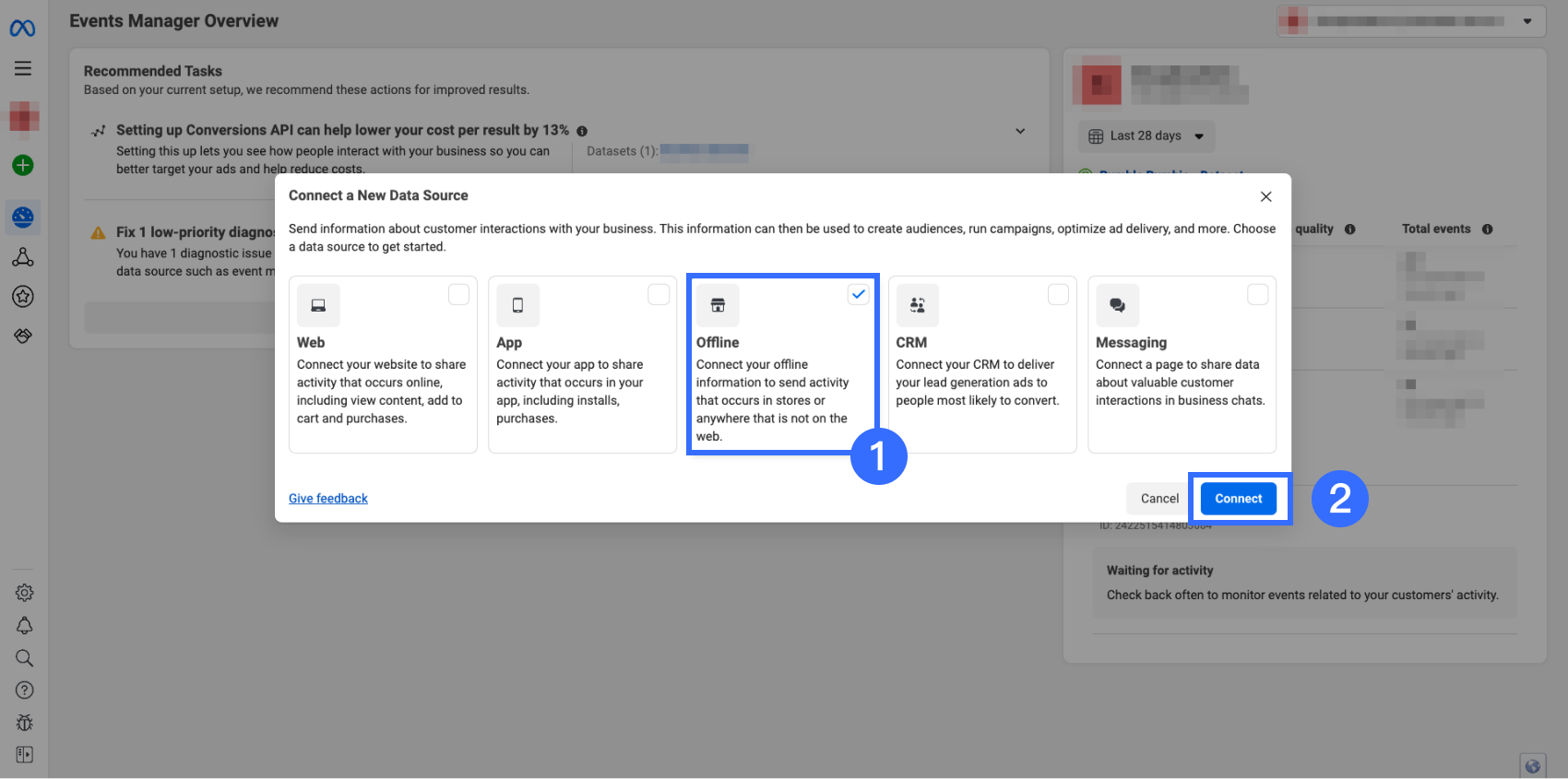Click the App phone icon

pyautogui.click(x=517, y=305)
